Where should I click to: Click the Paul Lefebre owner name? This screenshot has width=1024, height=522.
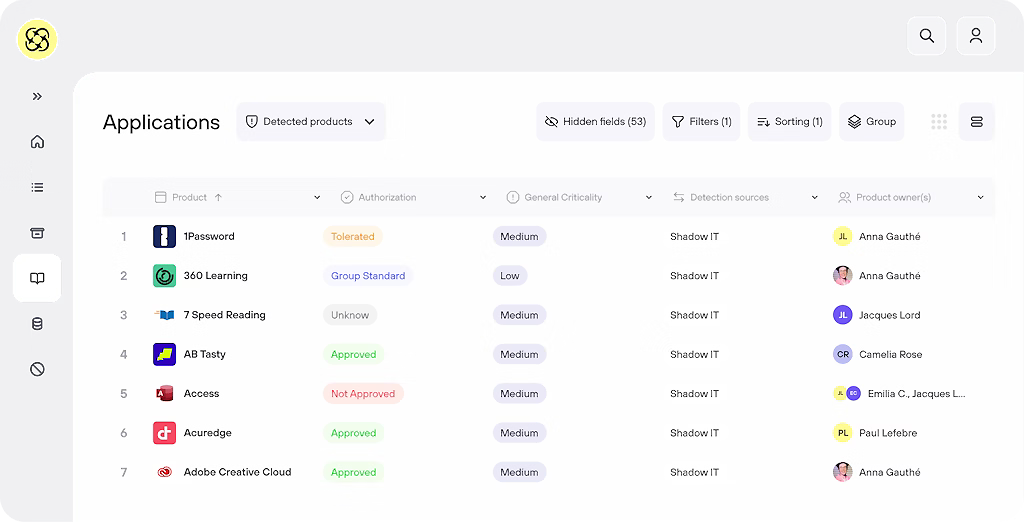tap(888, 432)
